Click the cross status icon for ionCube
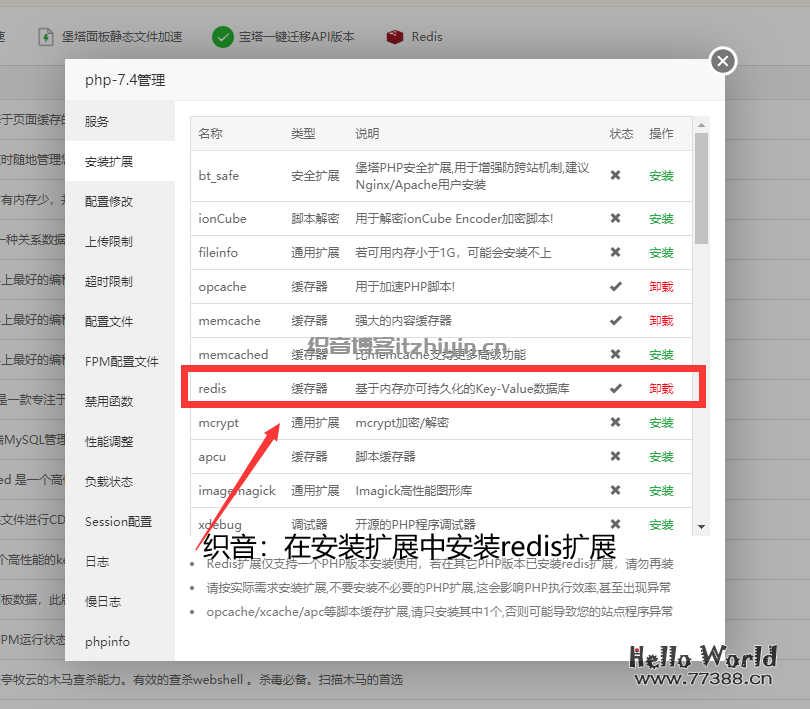 coord(615,218)
